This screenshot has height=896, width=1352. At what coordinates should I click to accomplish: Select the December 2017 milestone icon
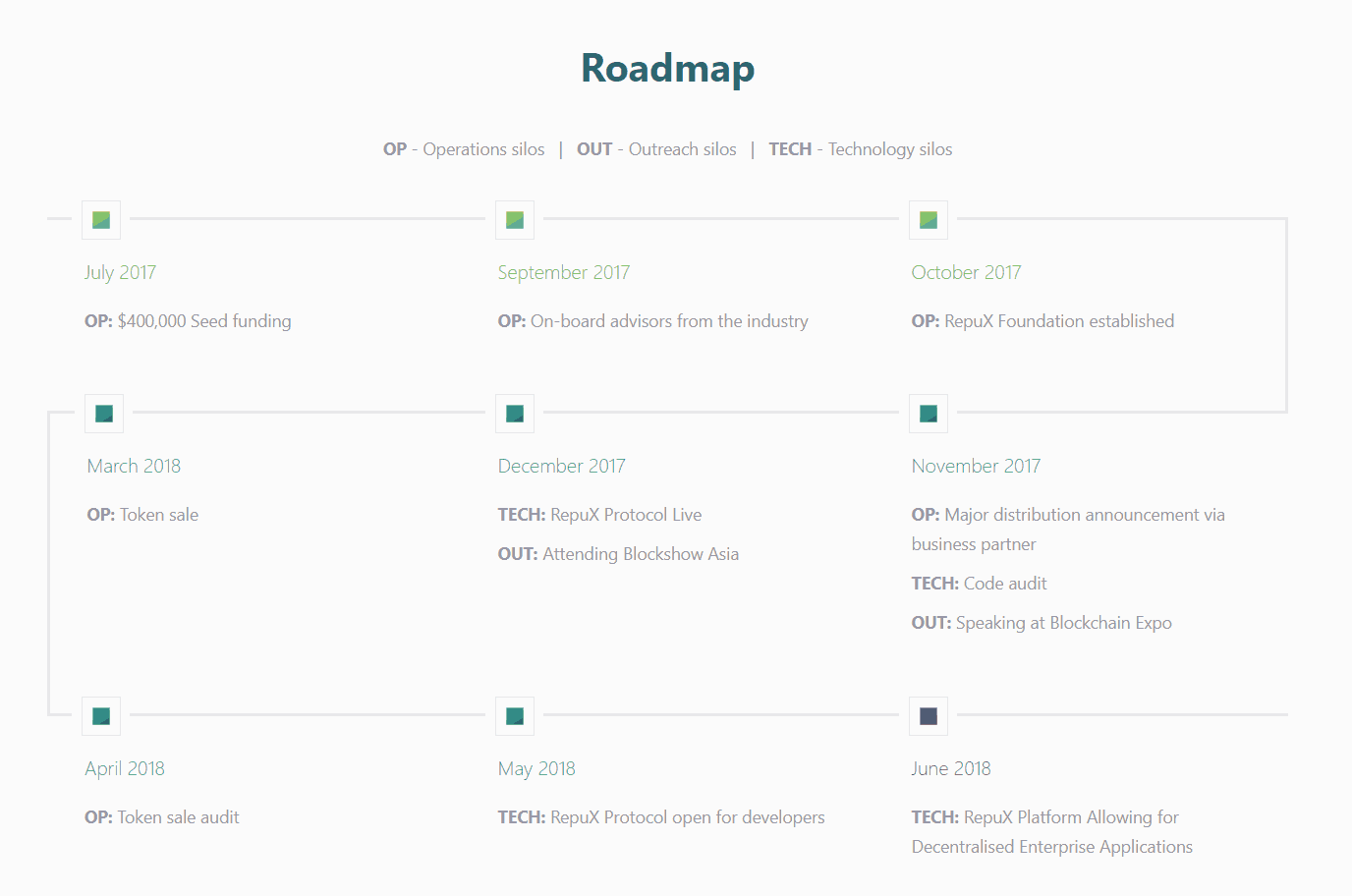[515, 414]
